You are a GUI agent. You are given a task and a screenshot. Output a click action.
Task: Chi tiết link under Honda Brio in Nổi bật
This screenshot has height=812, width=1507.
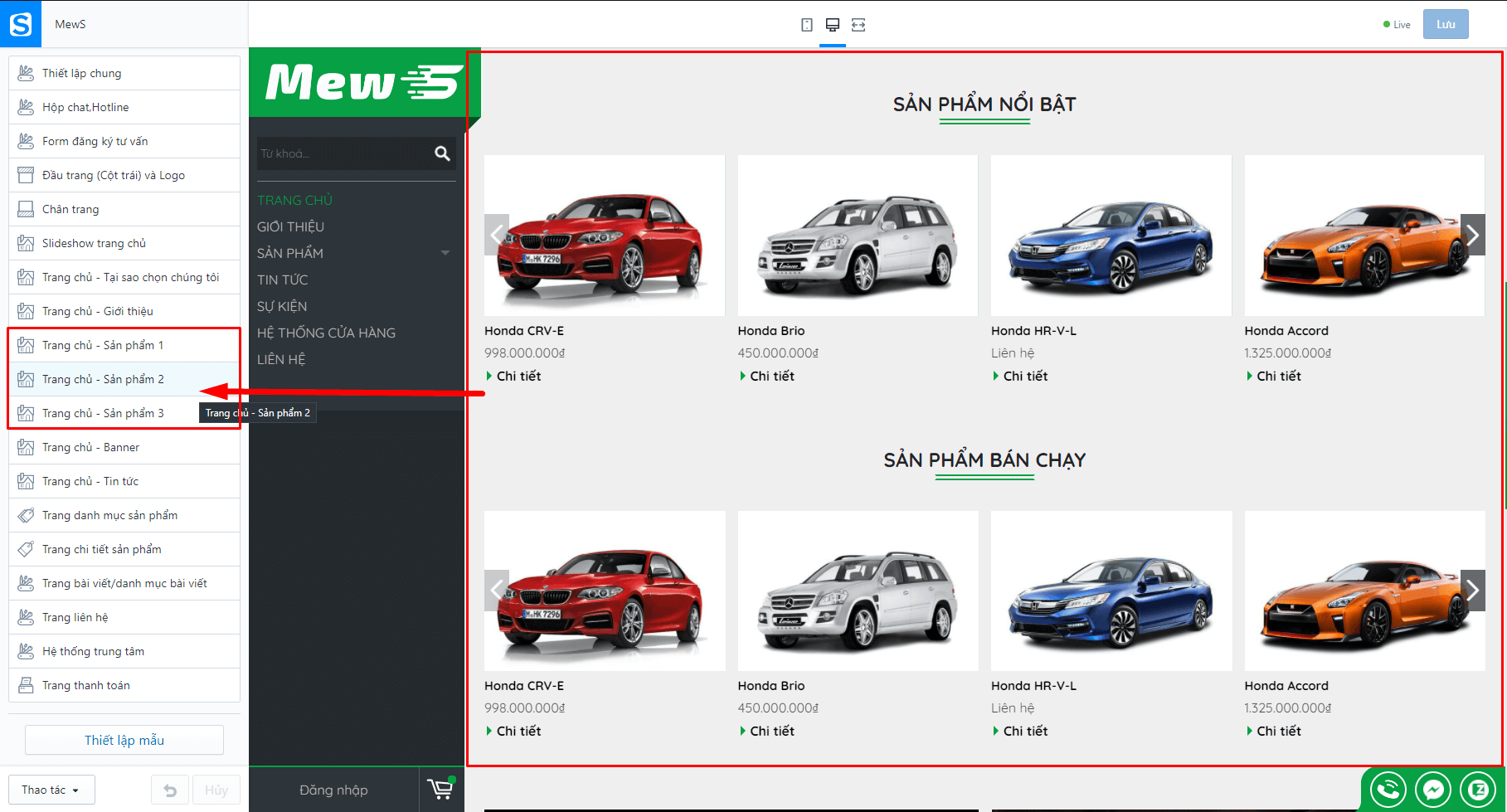click(x=767, y=376)
